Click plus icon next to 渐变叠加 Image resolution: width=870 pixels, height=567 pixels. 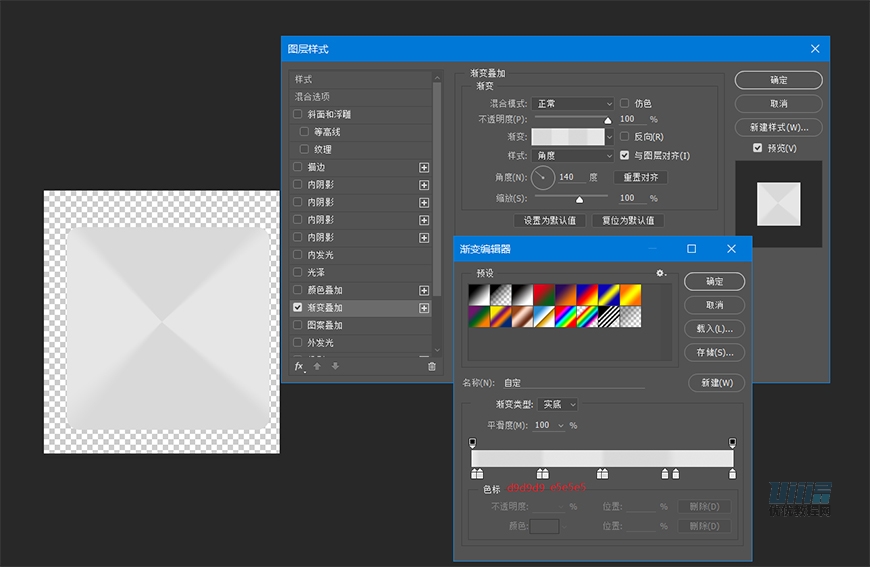424,308
